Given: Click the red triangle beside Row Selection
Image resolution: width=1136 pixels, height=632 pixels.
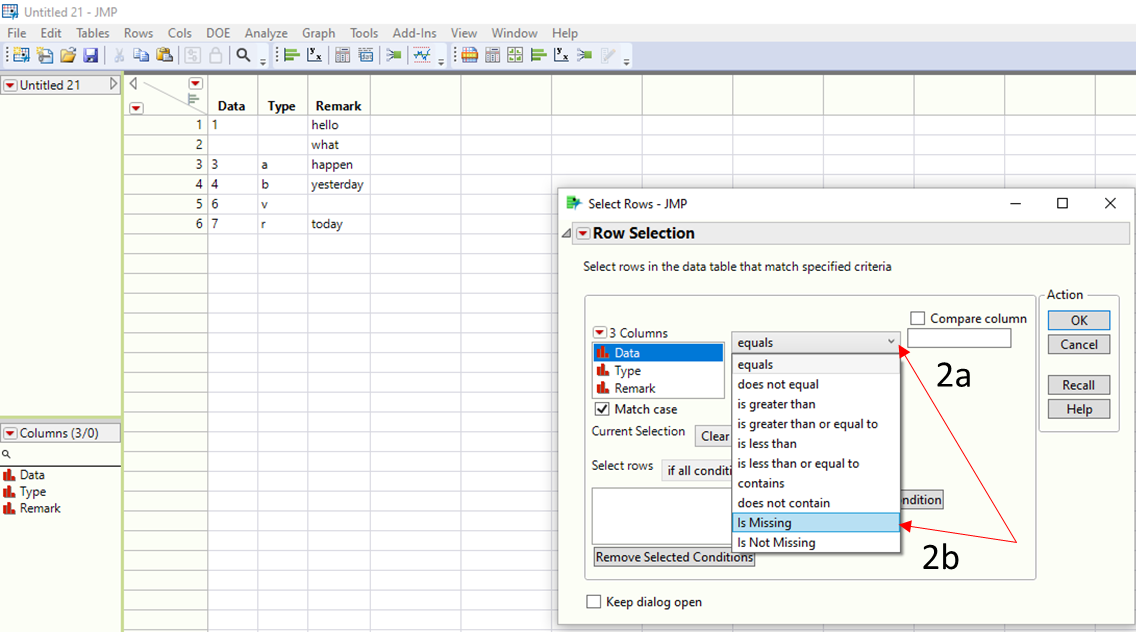Looking at the screenshot, I should coord(582,234).
